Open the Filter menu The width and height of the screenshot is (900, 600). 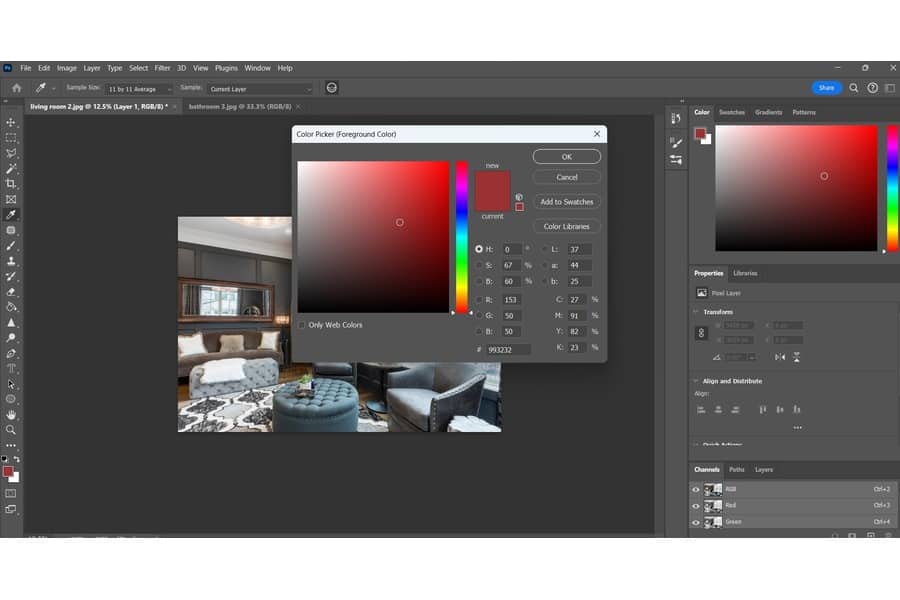pos(162,68)
